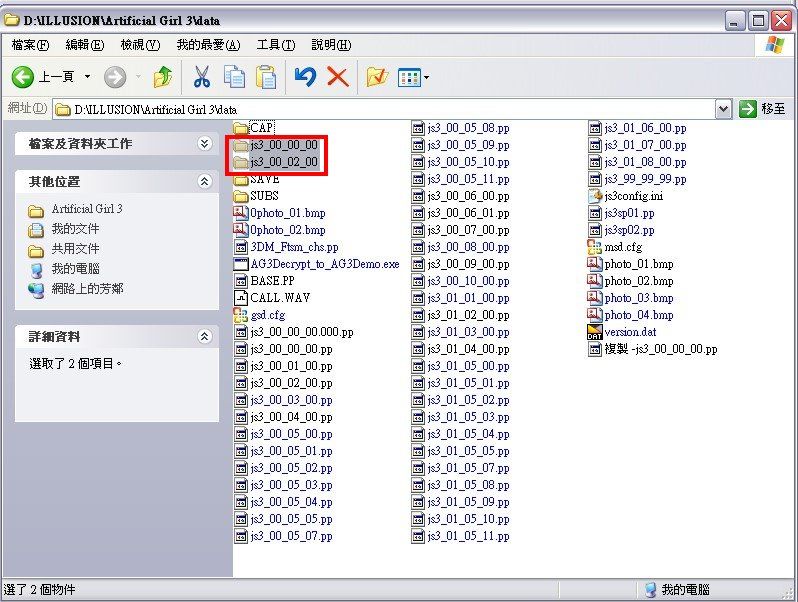Select the gsd.cfg file icon
The image size is (798, 602).
241,316
